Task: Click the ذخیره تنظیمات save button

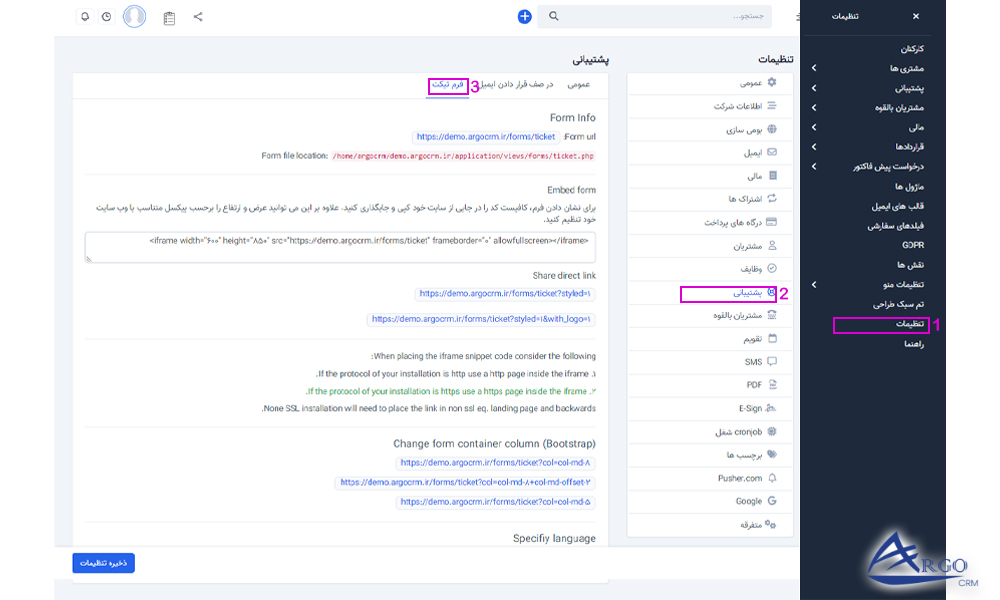Action: coord(103,562)
